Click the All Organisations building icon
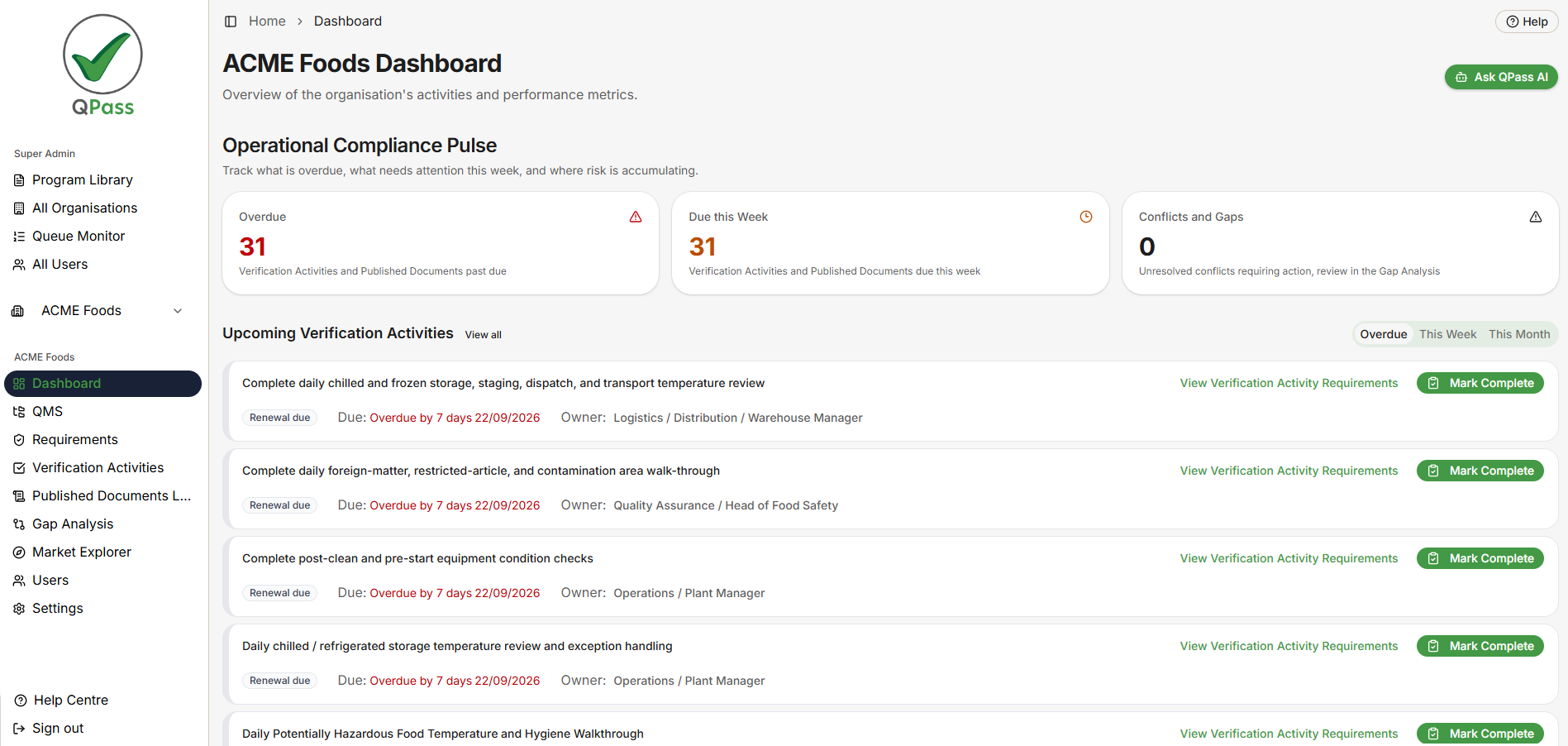This screenshot has height=746, width=1568. 19,208
